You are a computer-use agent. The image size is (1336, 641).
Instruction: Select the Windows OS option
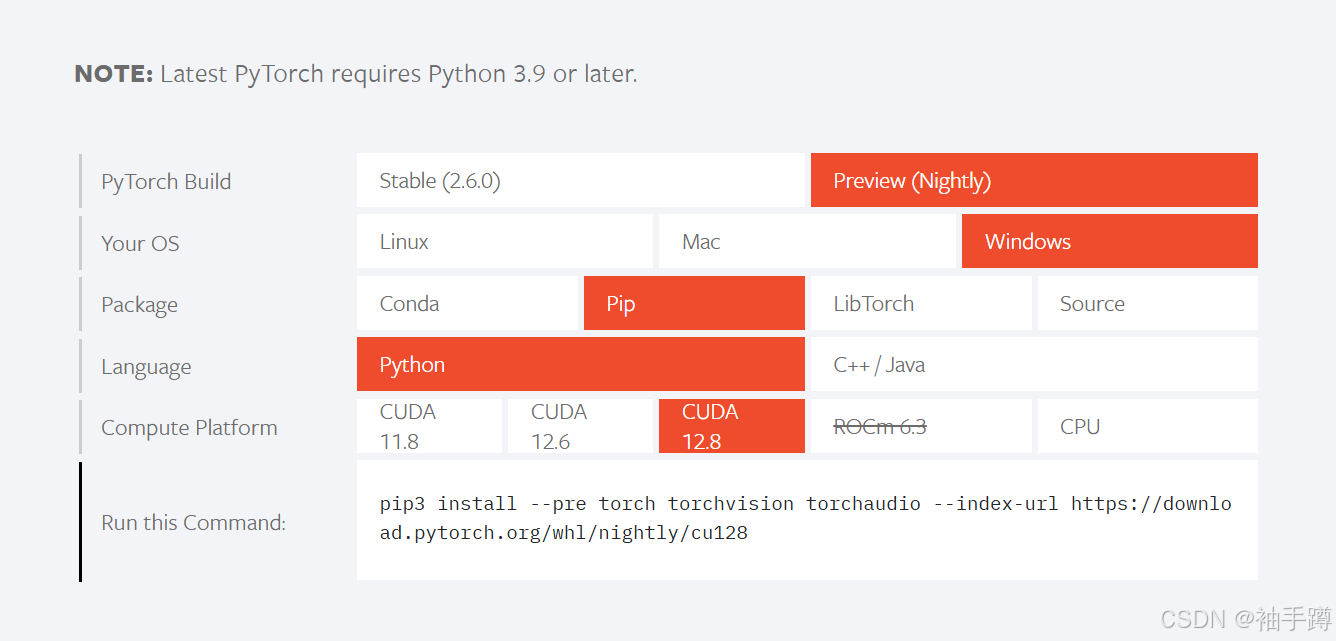1109,242
